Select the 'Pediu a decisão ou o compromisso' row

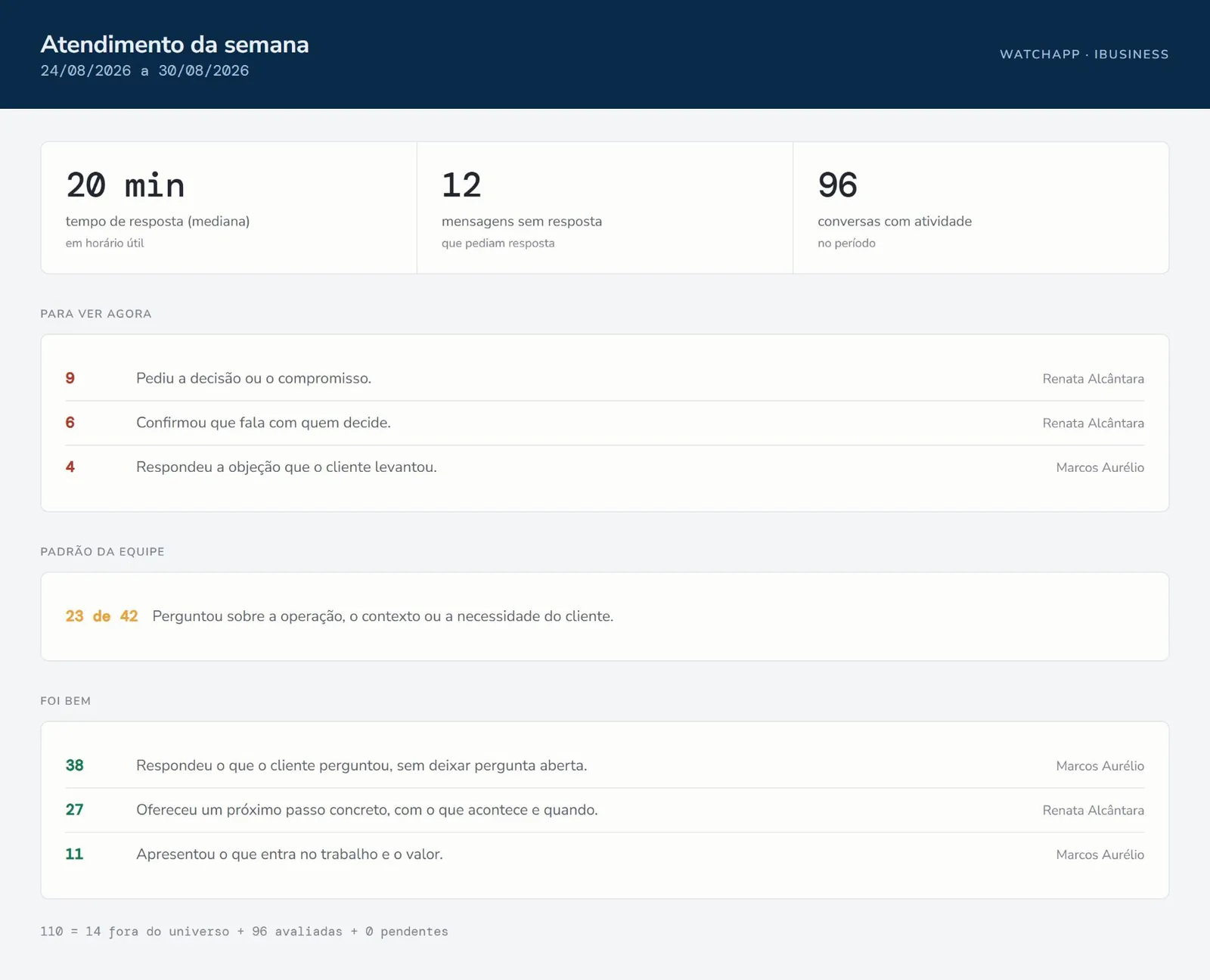[605, 379]
